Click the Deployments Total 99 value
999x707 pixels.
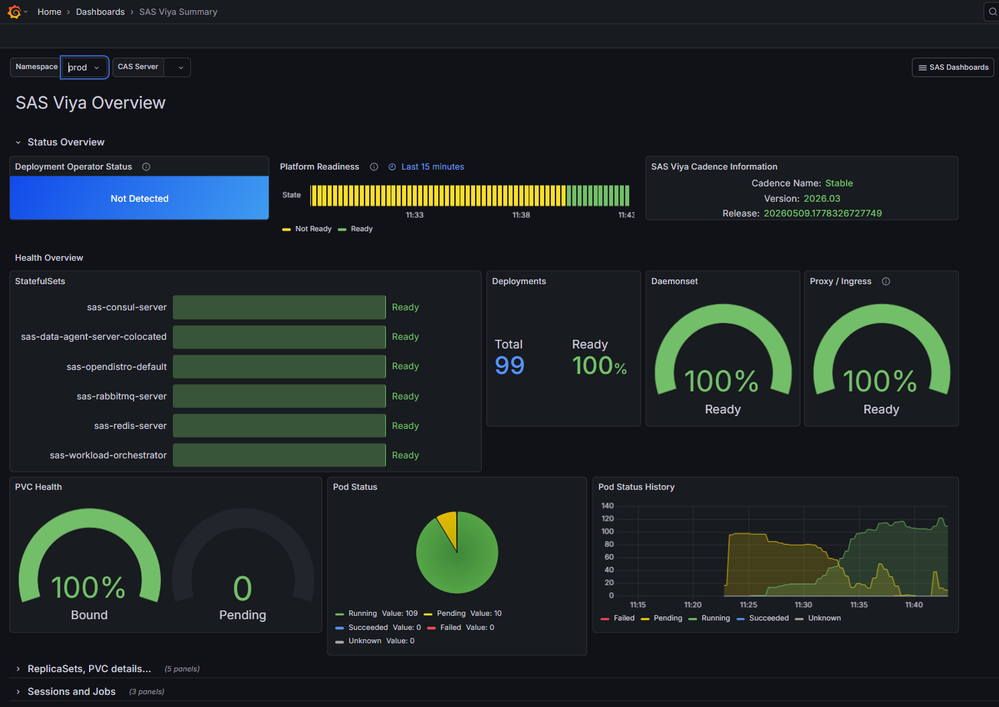tap(510, 366)
